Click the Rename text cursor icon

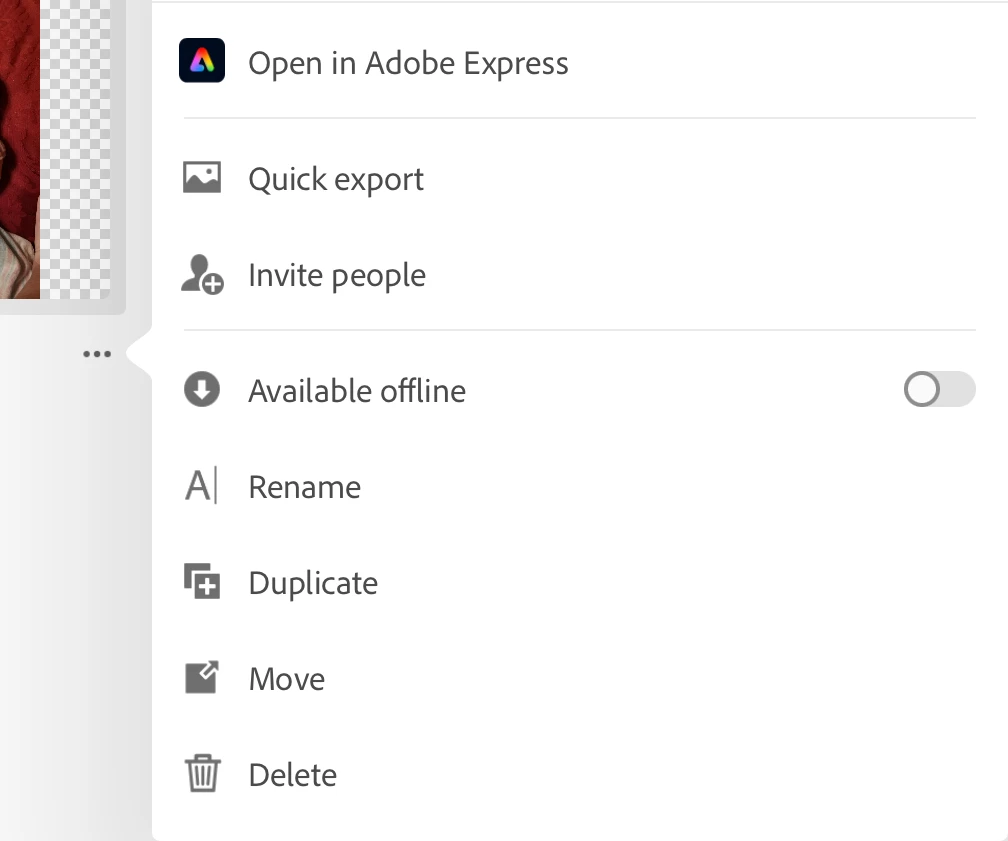202,485
